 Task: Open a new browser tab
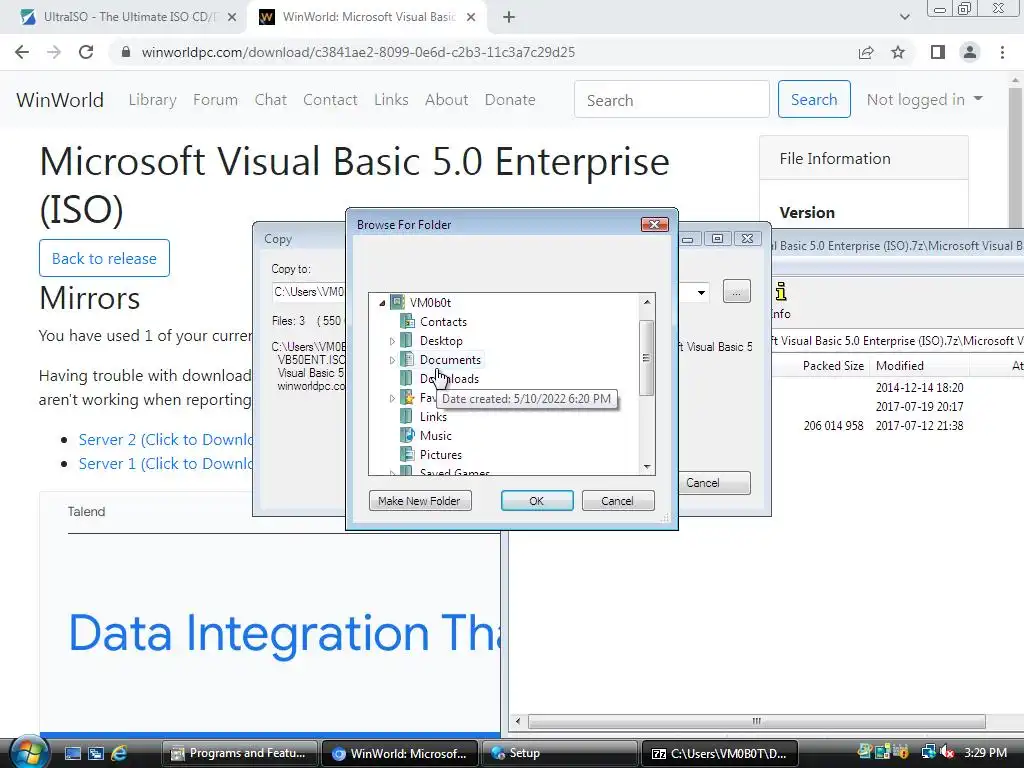pyautogui.click(x=509, y=17)
